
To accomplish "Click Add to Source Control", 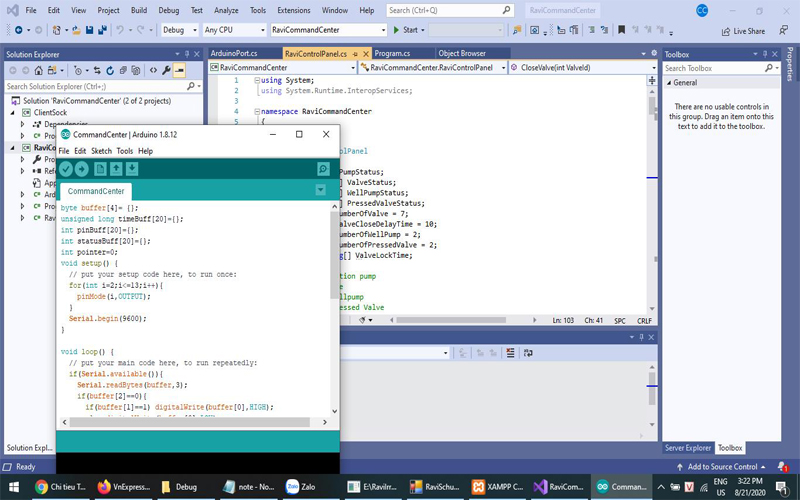I will pyautogui.click(x=721, y=466).
